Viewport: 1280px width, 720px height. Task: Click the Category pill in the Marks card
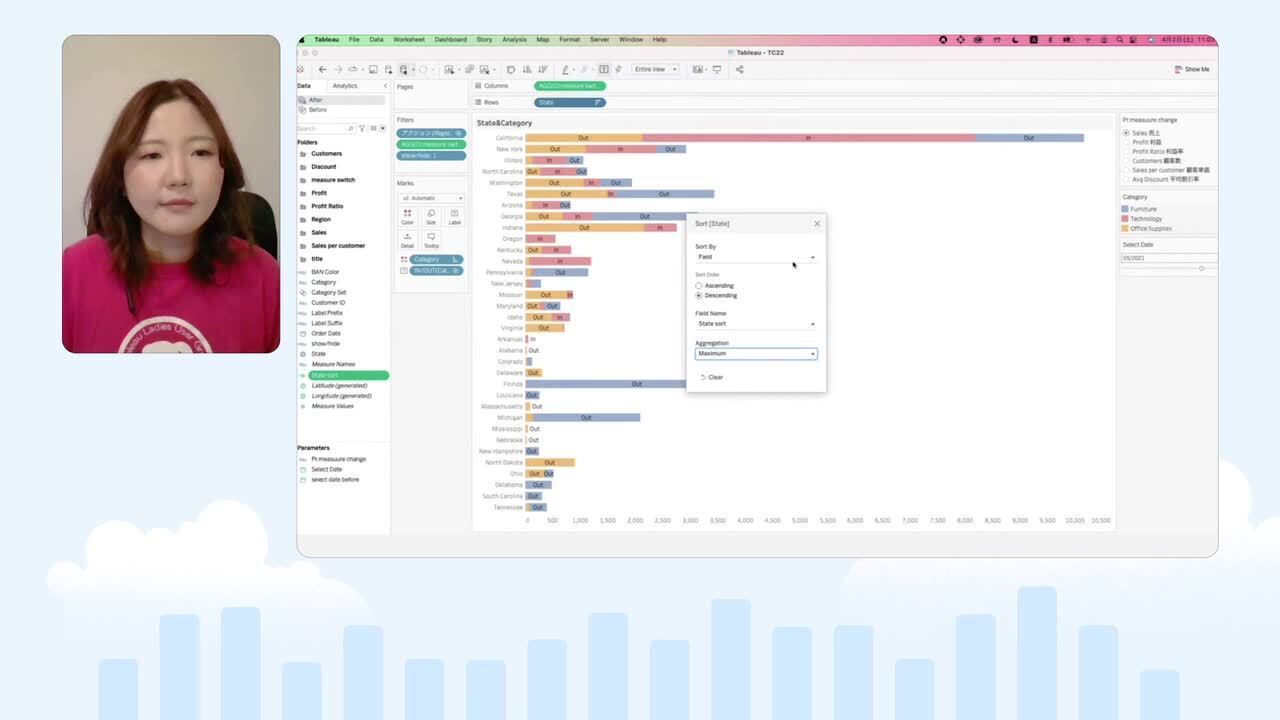pyautogui.click(x=436, y=259)
